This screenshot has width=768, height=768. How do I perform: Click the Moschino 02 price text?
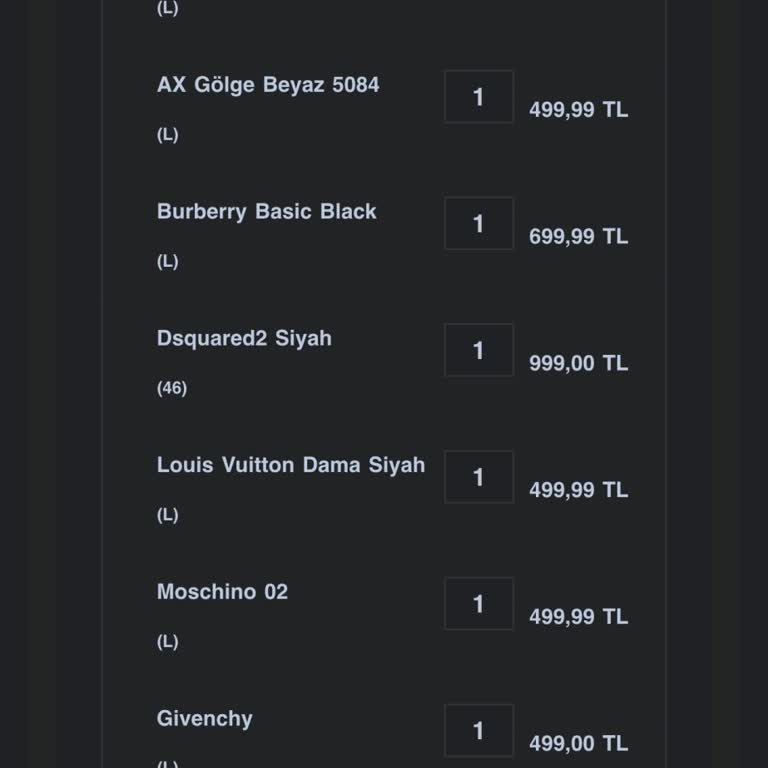tap(578, 617)
